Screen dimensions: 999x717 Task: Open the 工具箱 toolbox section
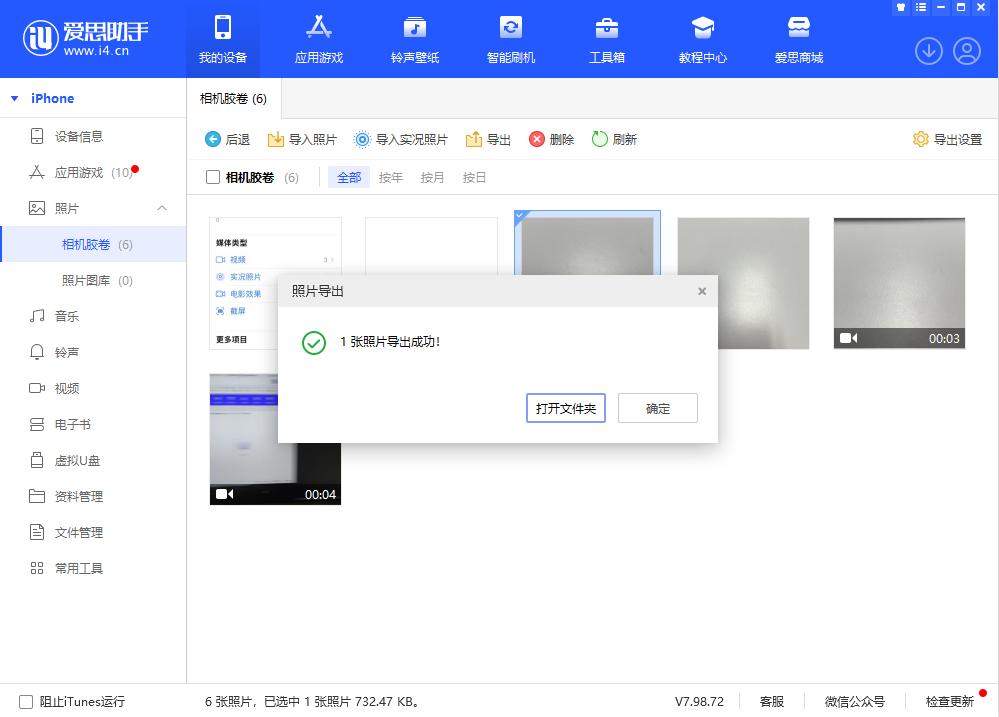[x=606, y=38]
